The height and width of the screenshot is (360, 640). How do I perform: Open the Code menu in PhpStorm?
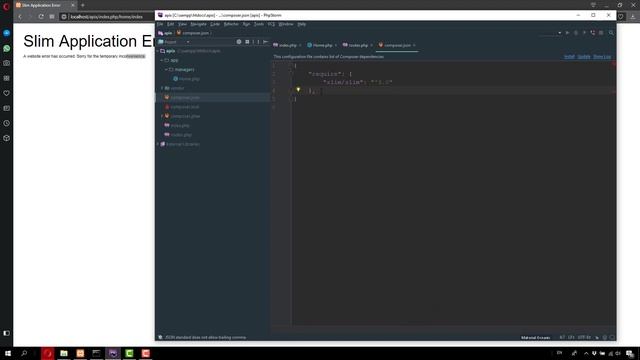tap(215, 24)
